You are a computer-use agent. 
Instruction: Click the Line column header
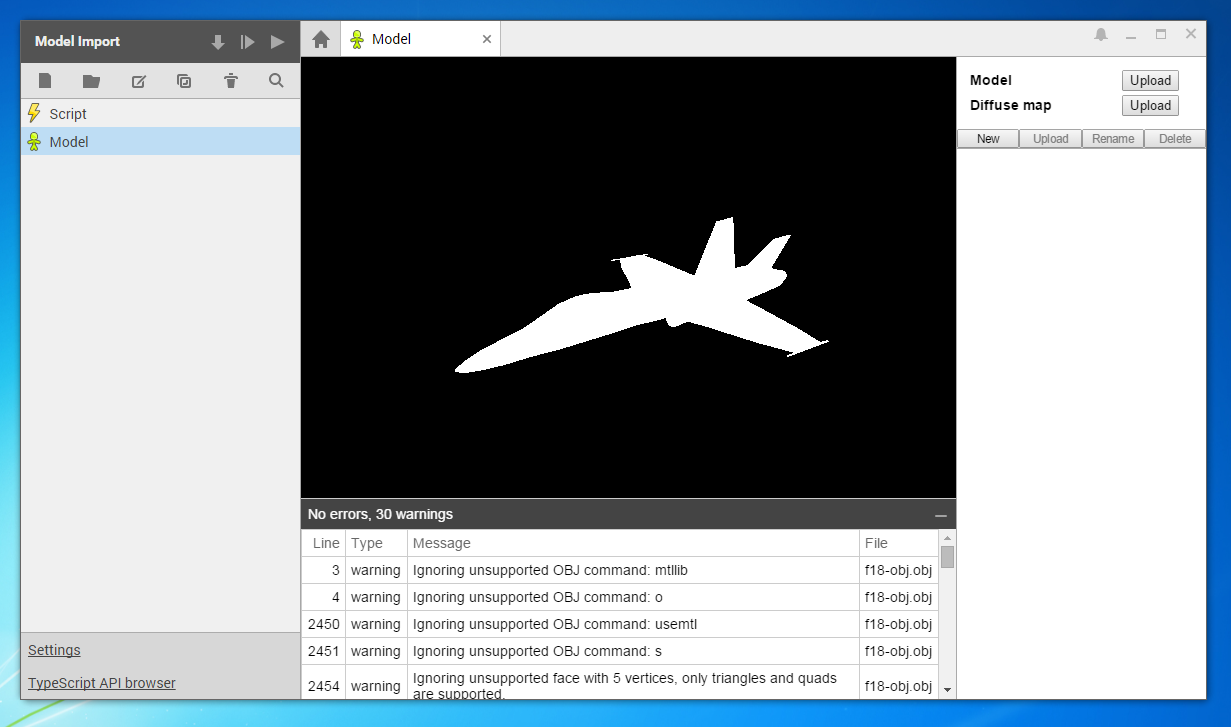point(326,543)
